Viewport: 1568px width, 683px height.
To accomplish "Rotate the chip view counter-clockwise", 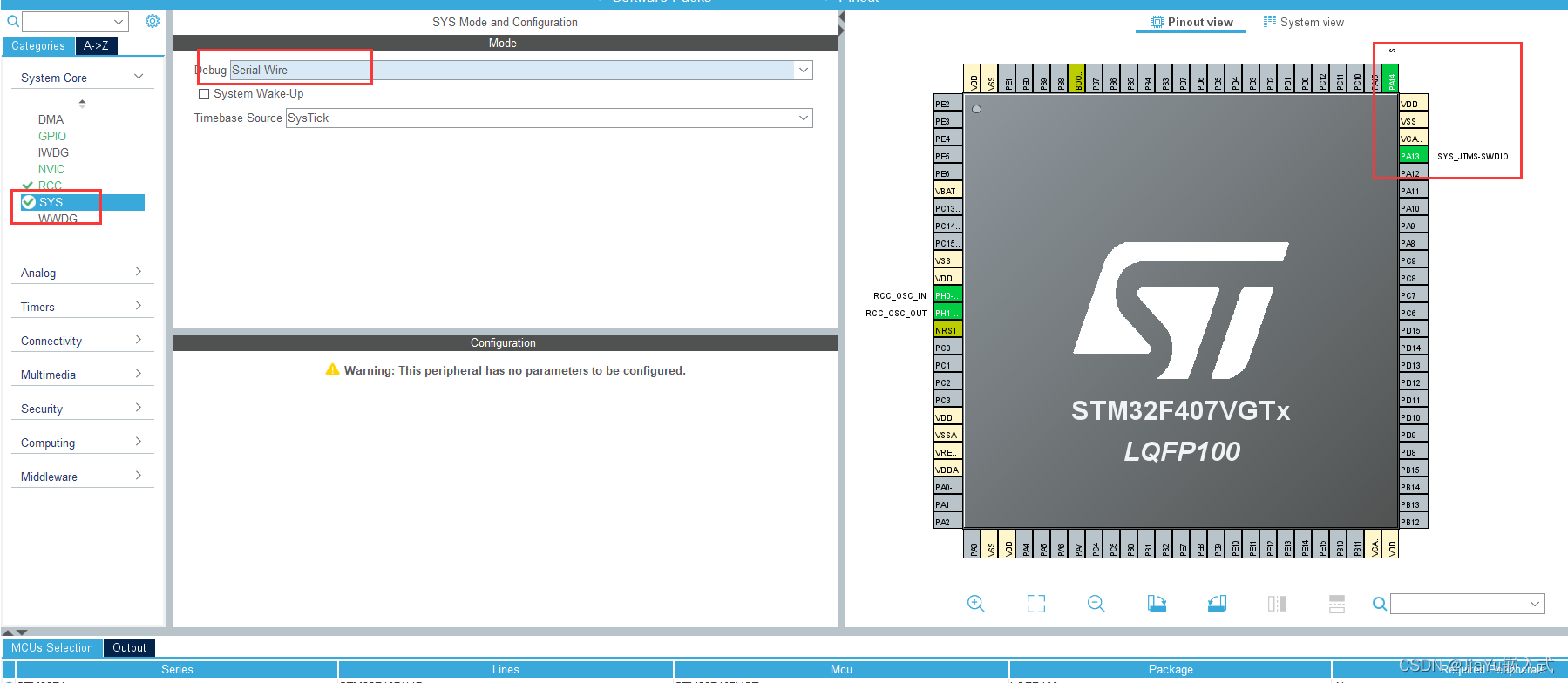I will click(1217, 604).
